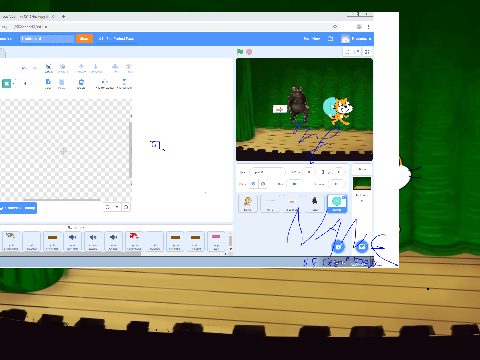Click the browser profile avatar icon
Viewport: 480px width, 360px height.
(x=359, y=26)
